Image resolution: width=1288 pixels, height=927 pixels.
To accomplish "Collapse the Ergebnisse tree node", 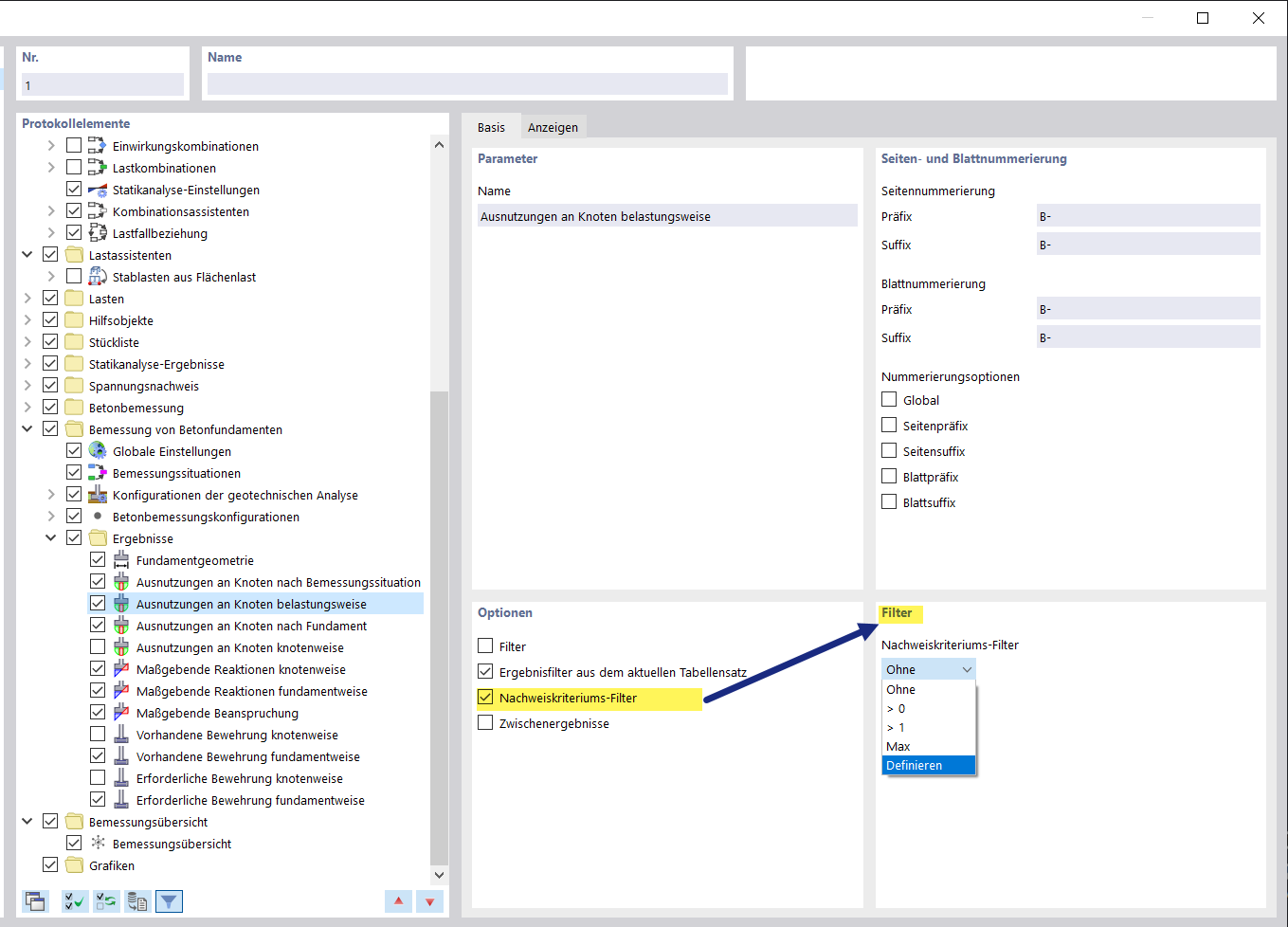I will 51,538.
